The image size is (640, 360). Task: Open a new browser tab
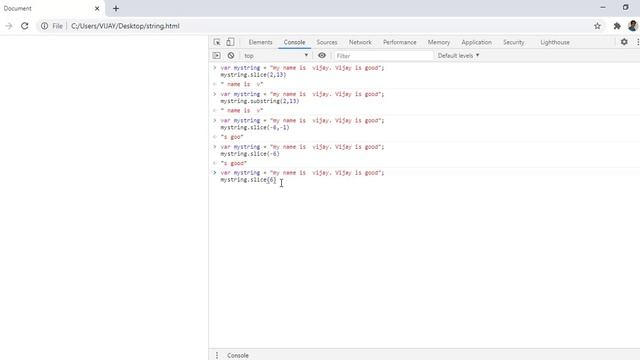coord(116,8)
